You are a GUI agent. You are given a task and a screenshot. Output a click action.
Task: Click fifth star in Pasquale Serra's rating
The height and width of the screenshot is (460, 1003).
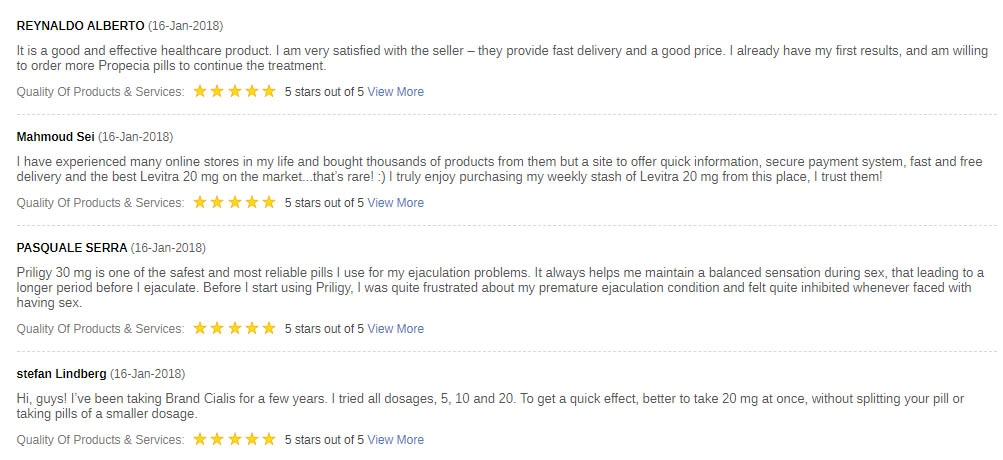269,328
